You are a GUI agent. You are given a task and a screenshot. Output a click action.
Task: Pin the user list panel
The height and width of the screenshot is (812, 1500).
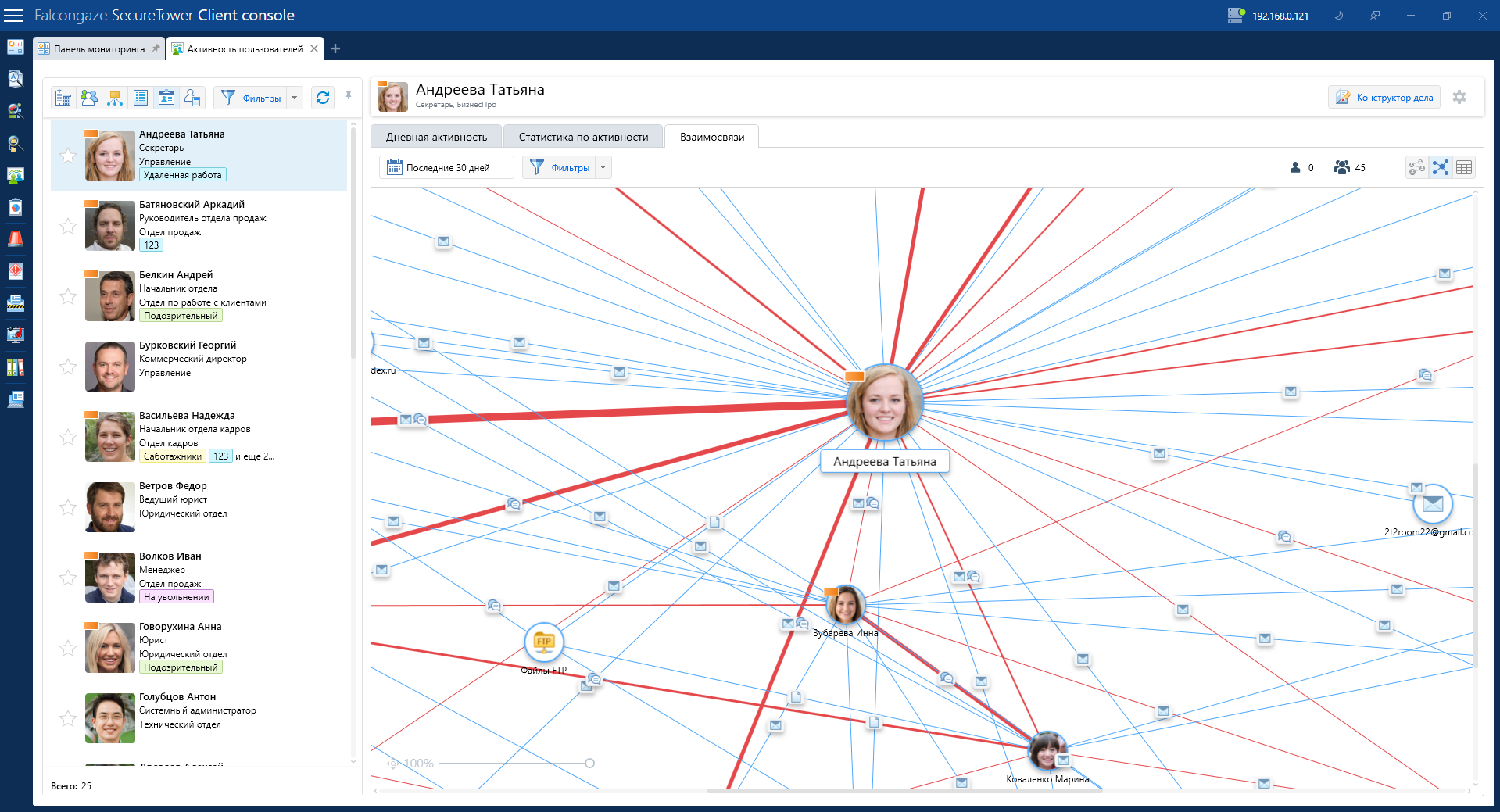[x=349, y=96]
